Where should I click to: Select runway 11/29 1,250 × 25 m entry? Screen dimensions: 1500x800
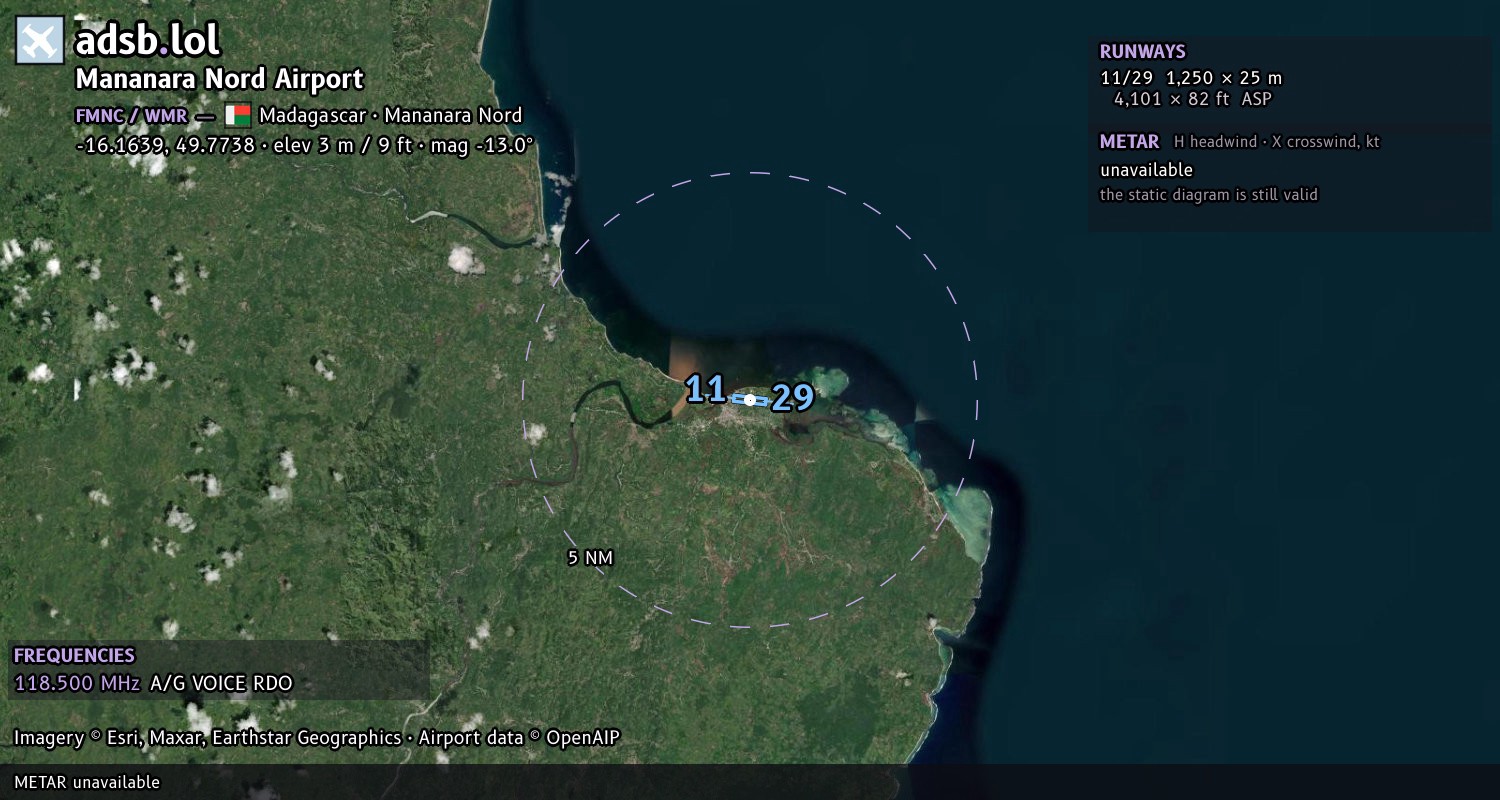click(x=1191, y=78)
